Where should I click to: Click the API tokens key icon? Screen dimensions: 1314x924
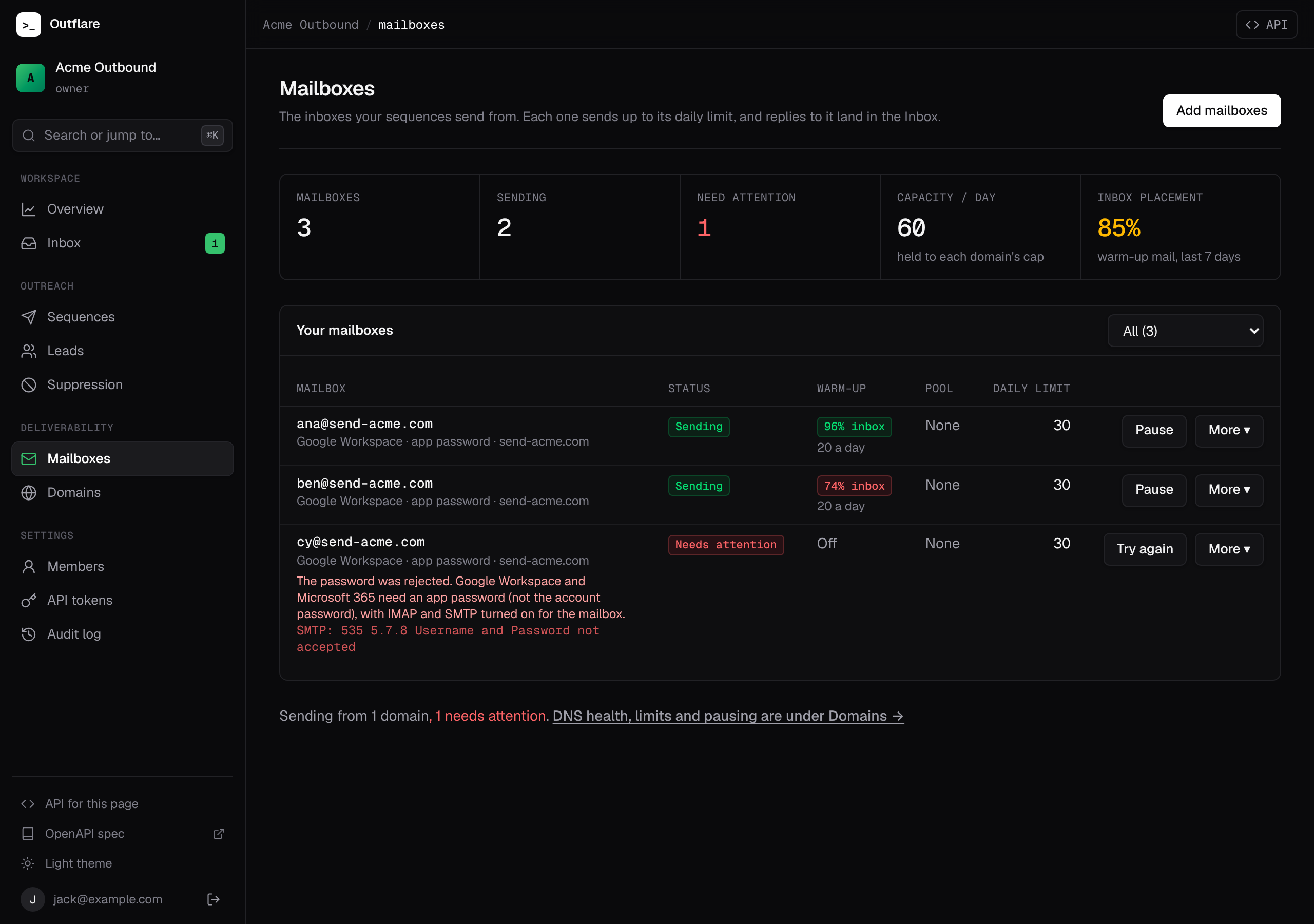coord(29,600)
